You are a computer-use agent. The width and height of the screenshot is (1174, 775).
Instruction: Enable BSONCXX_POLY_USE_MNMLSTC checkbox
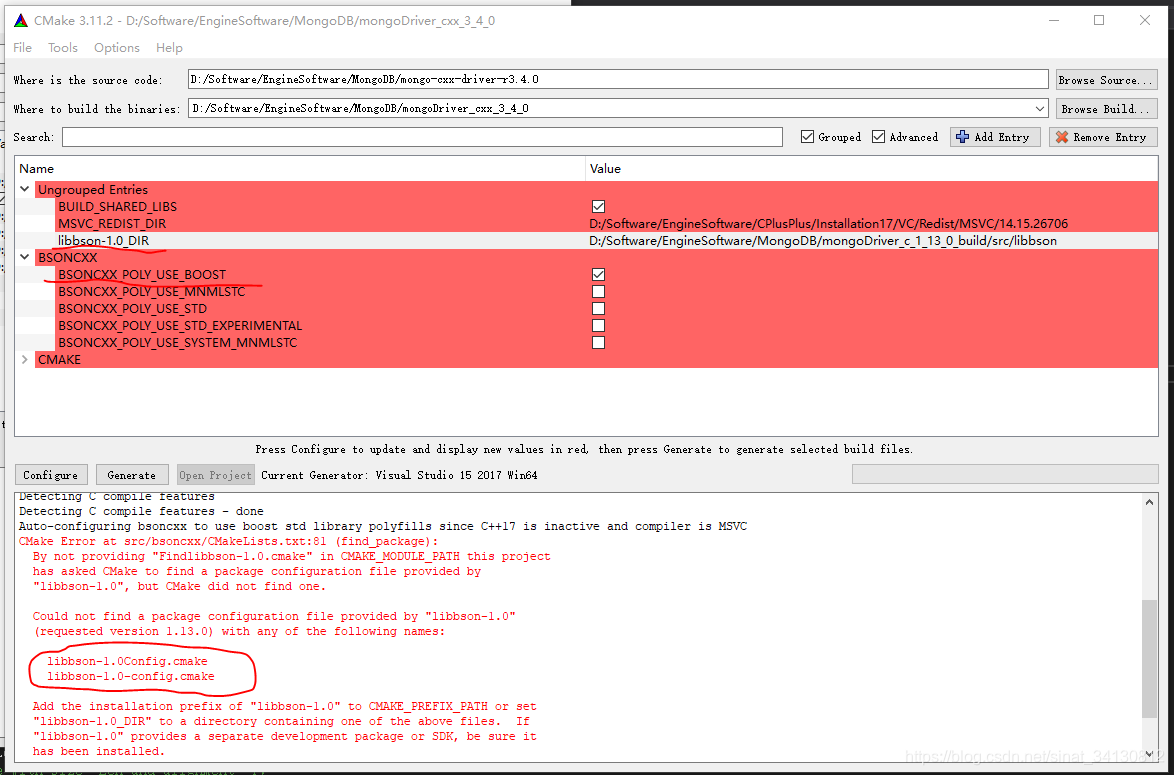tap(598, 291)
